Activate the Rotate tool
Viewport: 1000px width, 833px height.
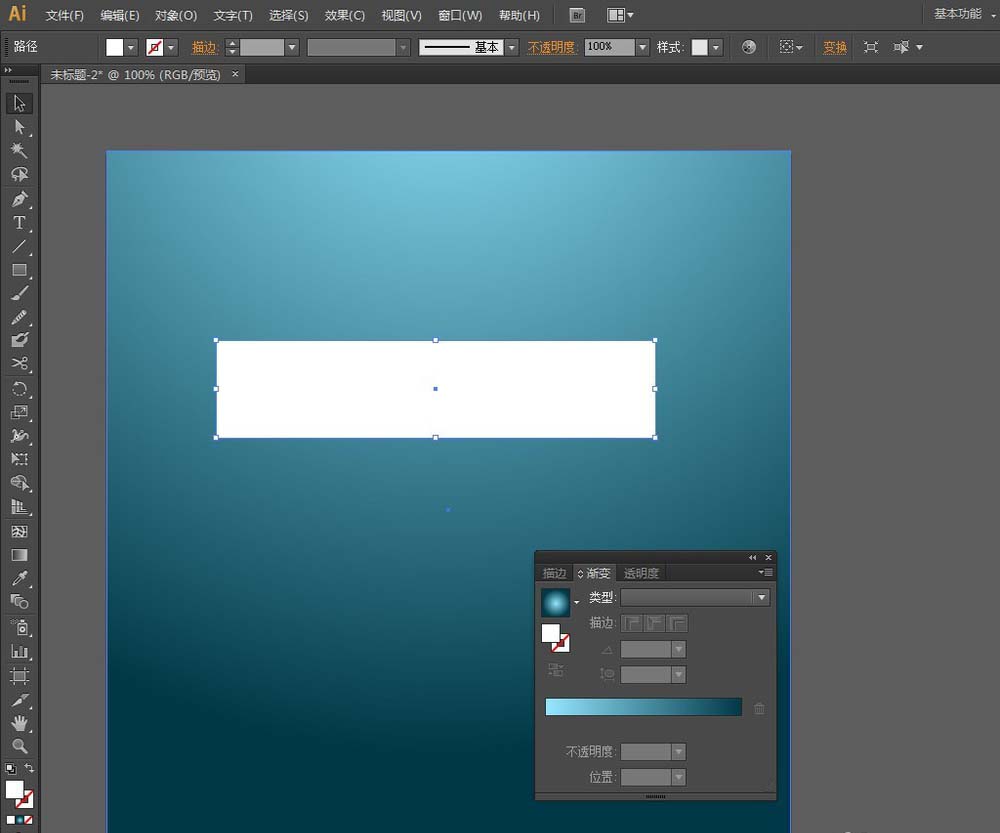[19, 388]
